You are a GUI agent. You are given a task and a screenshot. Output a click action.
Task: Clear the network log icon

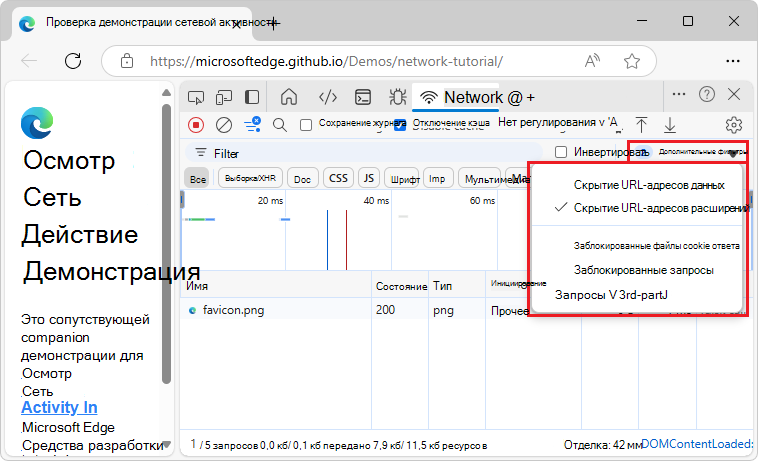click(224, 125)
